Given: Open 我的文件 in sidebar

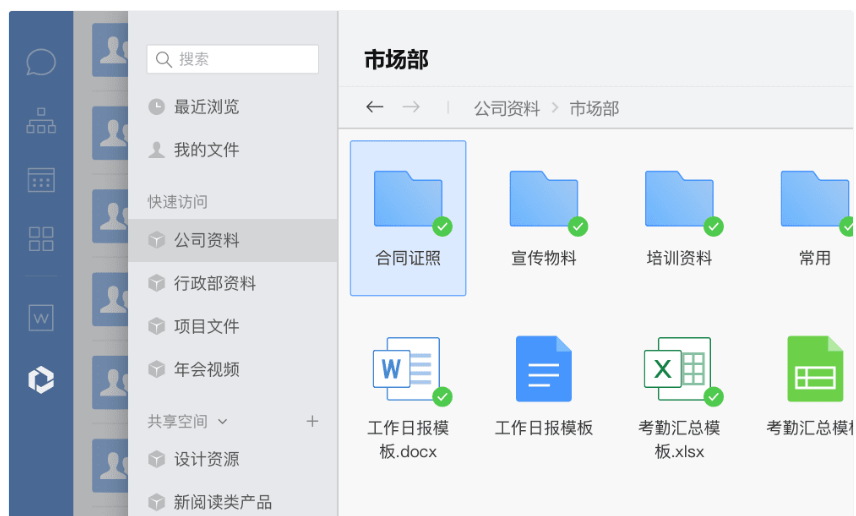Looking at the screenshot, I should [206, 150].
